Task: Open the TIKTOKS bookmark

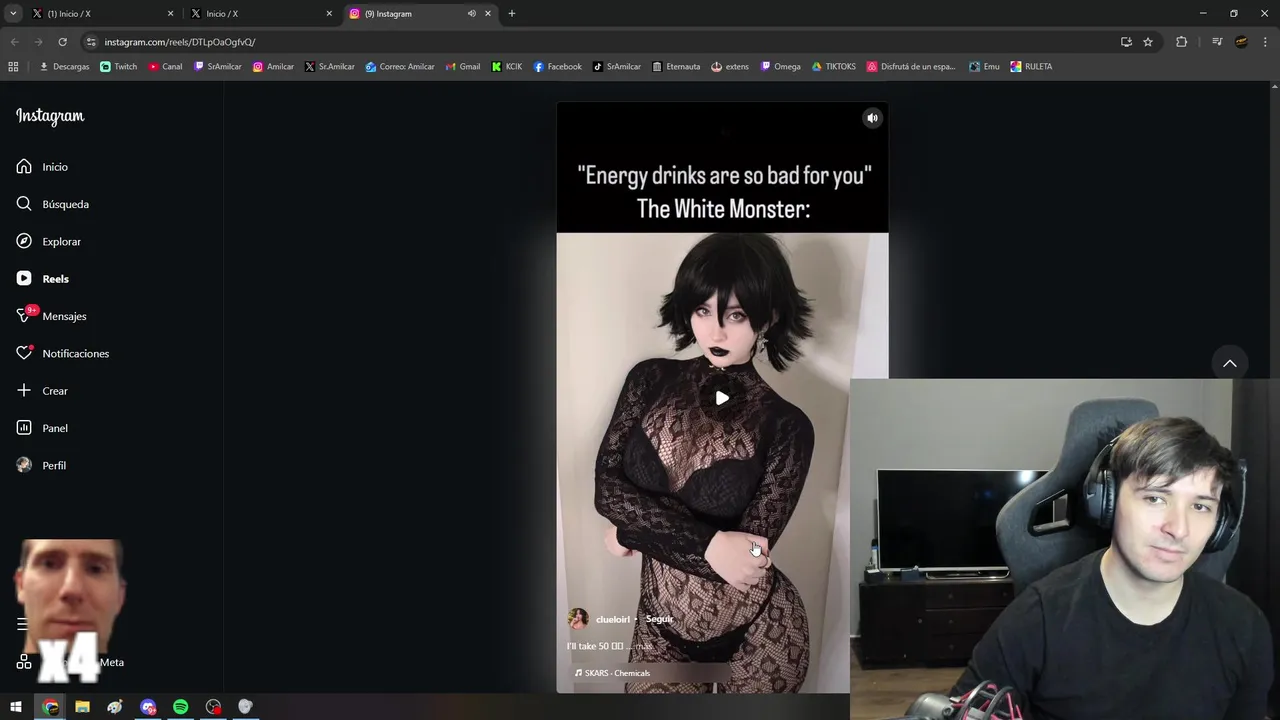Action: click(x=833, y=67)
